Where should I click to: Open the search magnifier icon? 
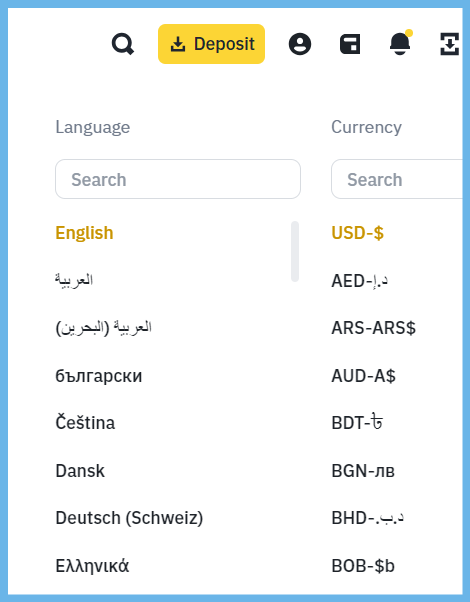click(x=123, y=44)
